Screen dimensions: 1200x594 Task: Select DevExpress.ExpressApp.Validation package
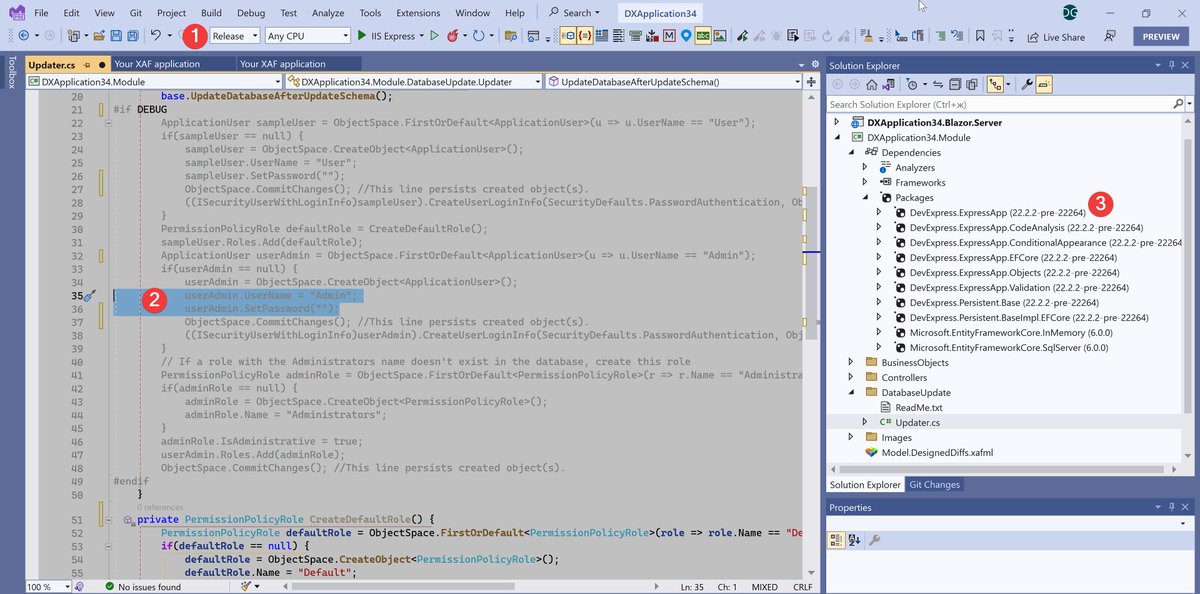coord(1019,288)
